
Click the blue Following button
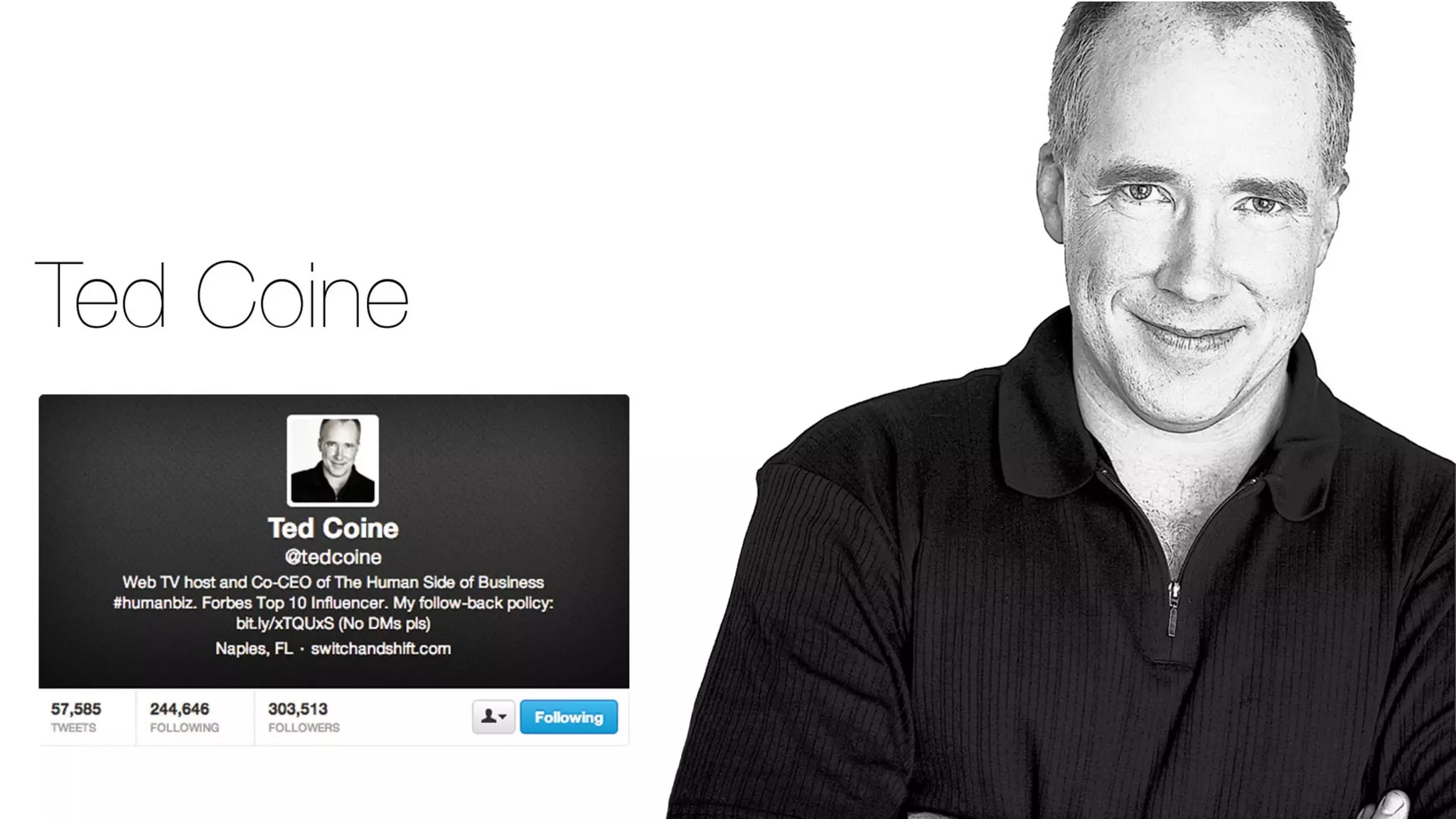point(569,717)
